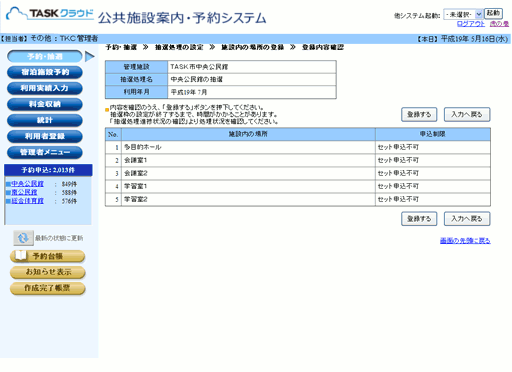Open the 料金収納 menu
This screenshot has width=512, height=372.
pyautogui.click(x=45, y=104)
